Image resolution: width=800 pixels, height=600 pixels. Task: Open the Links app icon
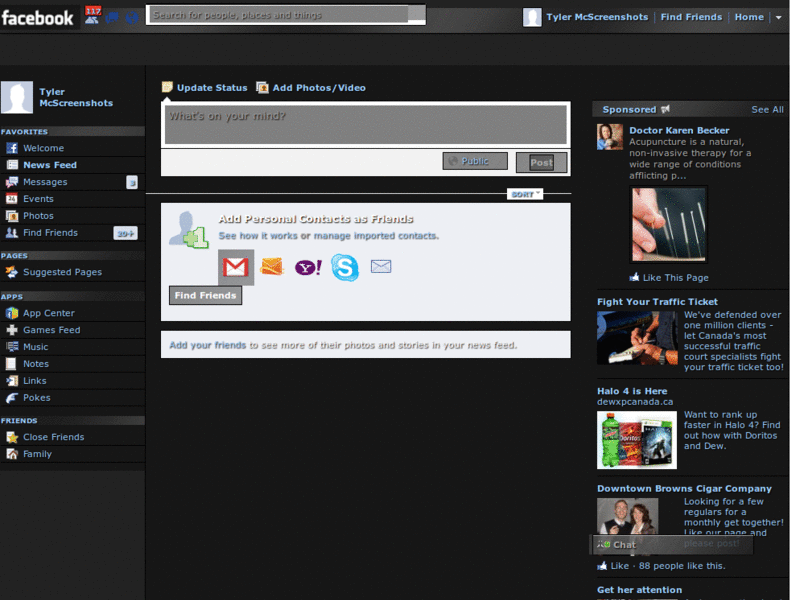click(x=12, y=381)
